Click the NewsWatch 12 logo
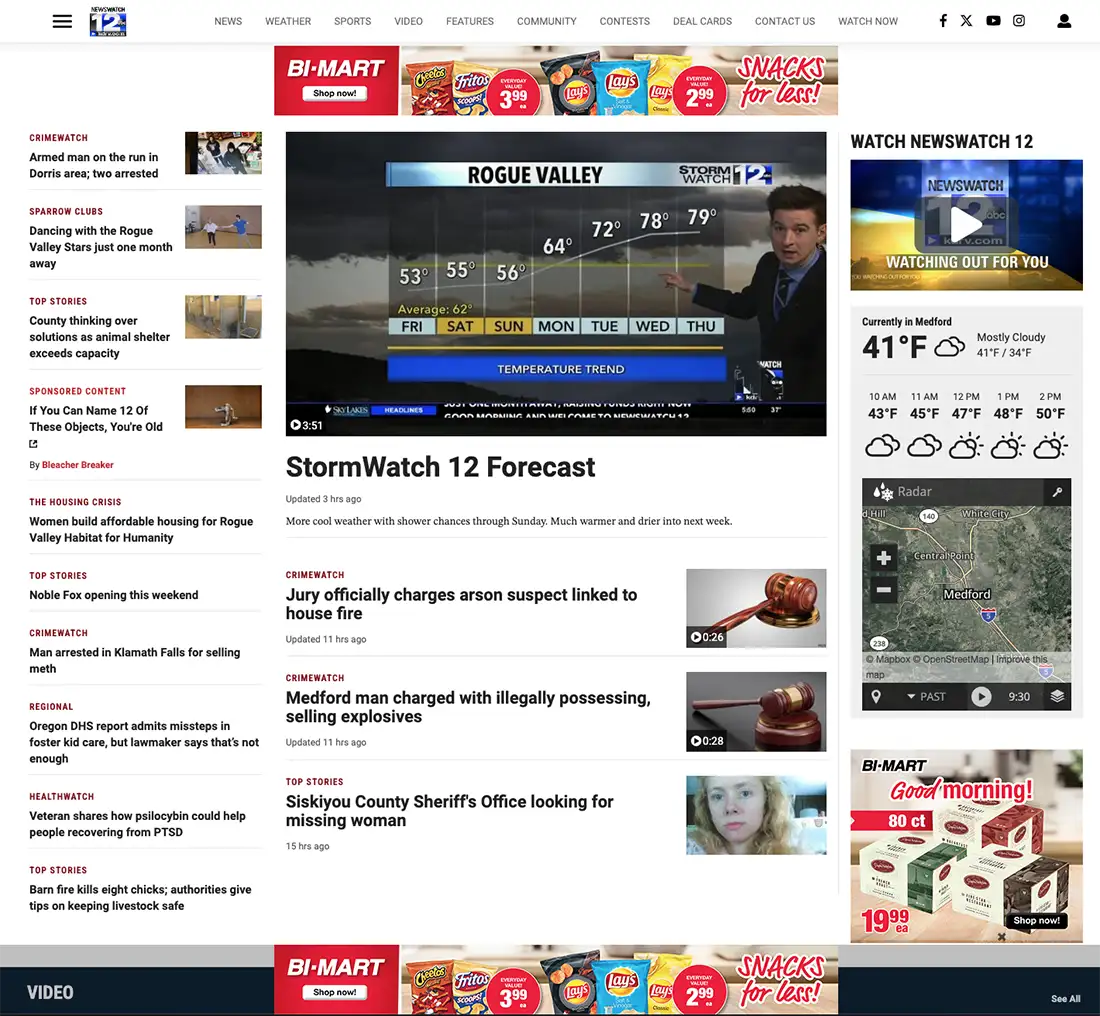The width and height of the screenshot is (1100, 1016). [x=108, y=21]
